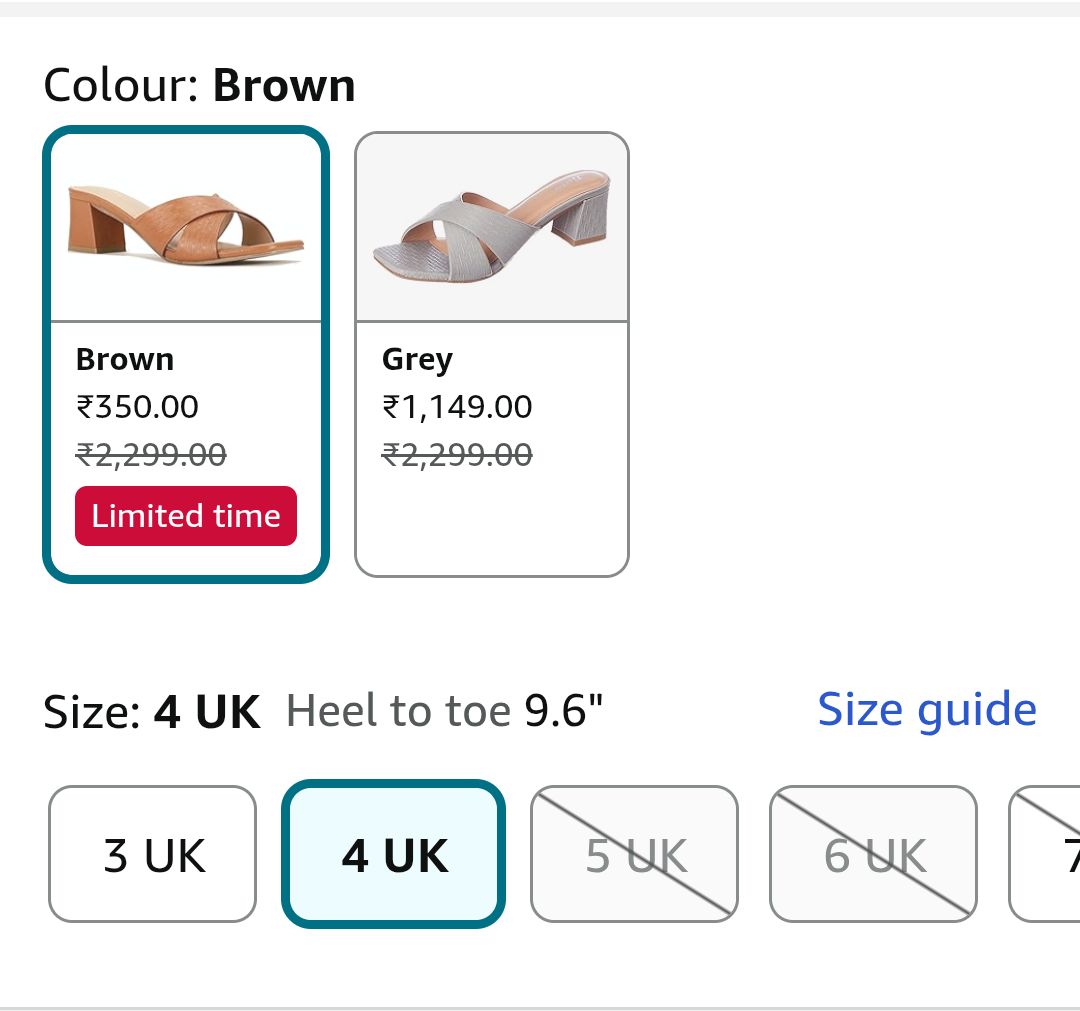Select the 4 UK size button

pyautogui.click(x=394, y=855)
